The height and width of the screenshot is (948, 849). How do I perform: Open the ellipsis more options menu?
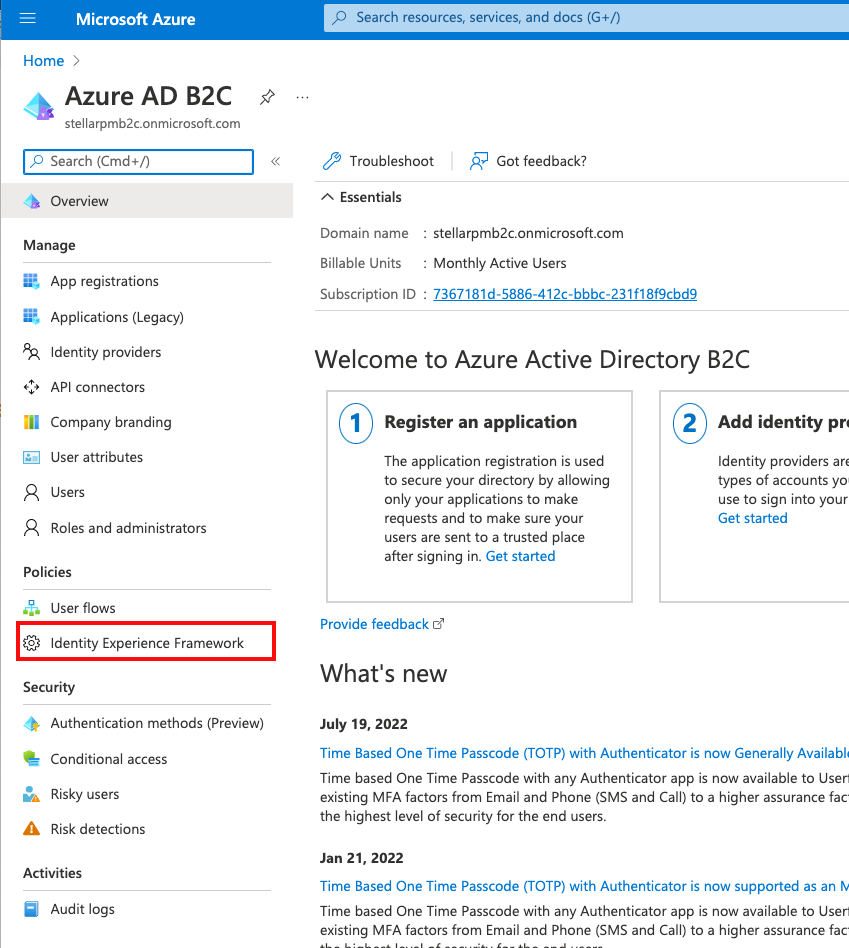(x=303, y=97)
